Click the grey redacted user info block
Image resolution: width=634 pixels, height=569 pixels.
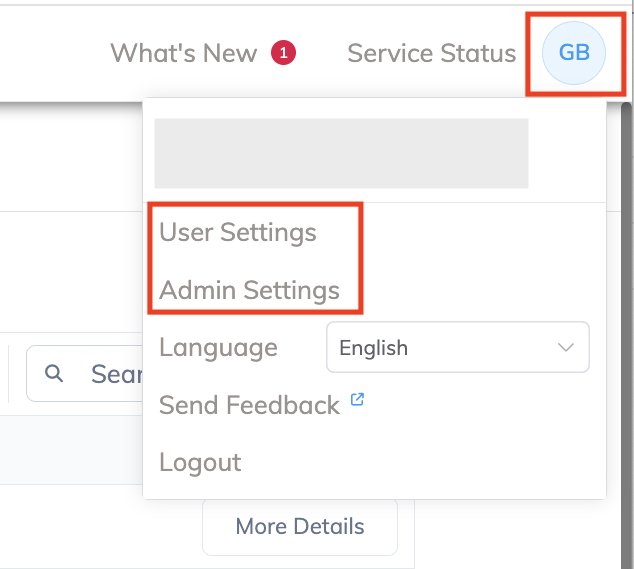(341, 153)
